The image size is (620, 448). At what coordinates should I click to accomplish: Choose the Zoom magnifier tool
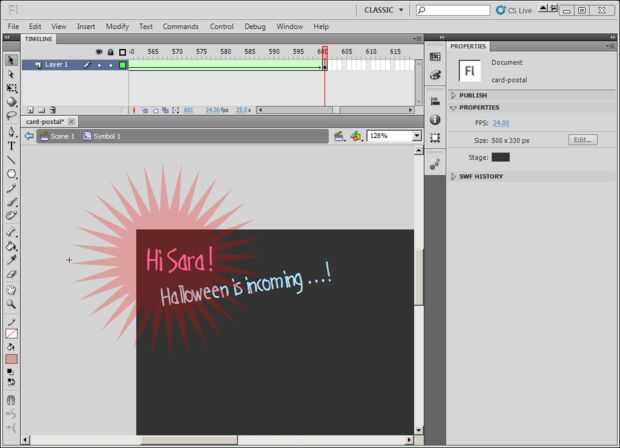click(x=11, y=304)
